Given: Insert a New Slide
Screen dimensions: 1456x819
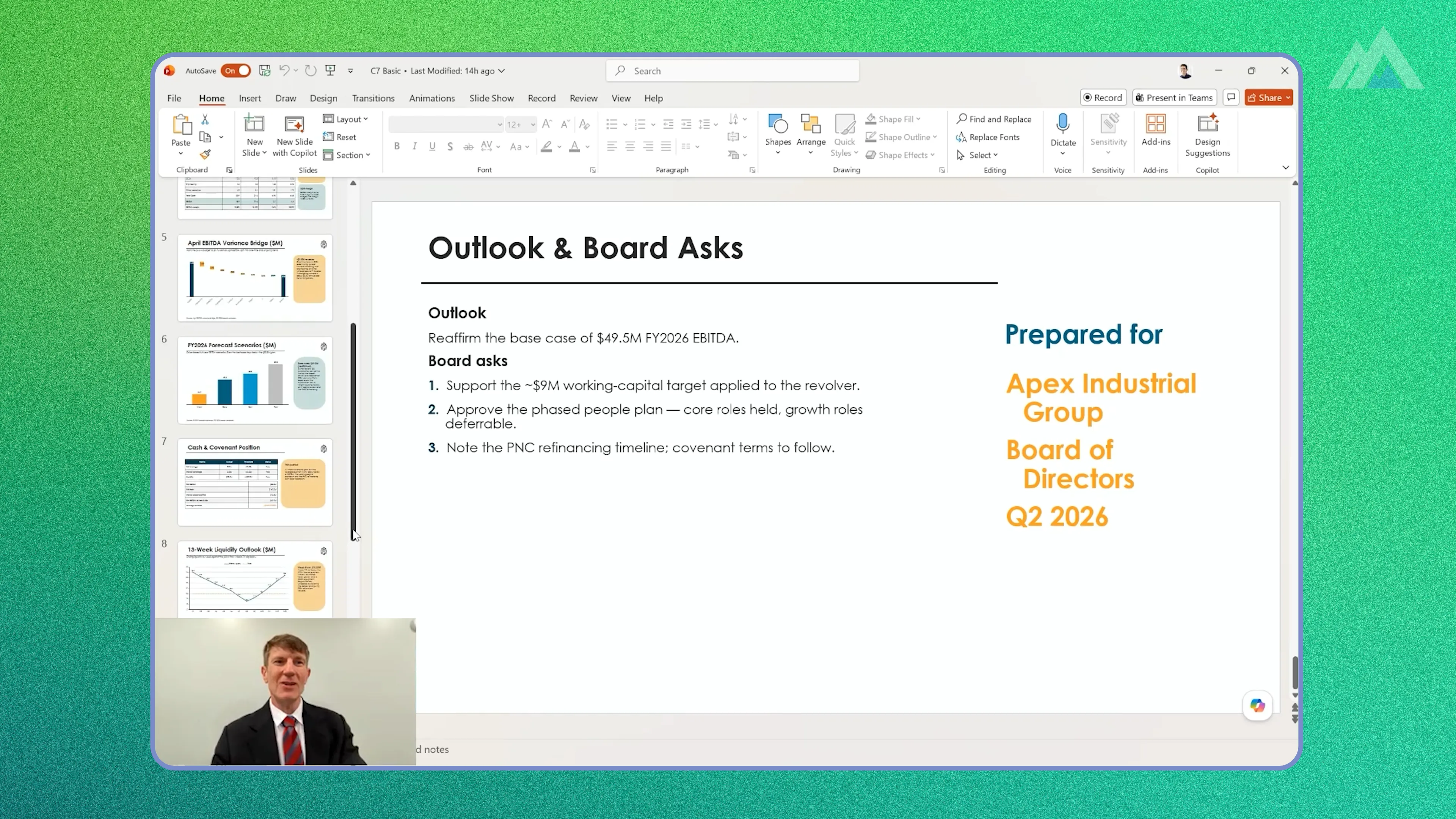Looking at the screenshot, I should click(x=254, y=135).
